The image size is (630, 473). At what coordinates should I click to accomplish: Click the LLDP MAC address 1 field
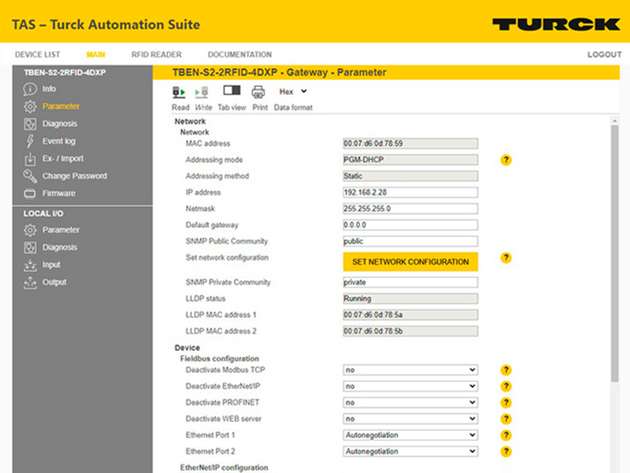(x=410, y=315)
